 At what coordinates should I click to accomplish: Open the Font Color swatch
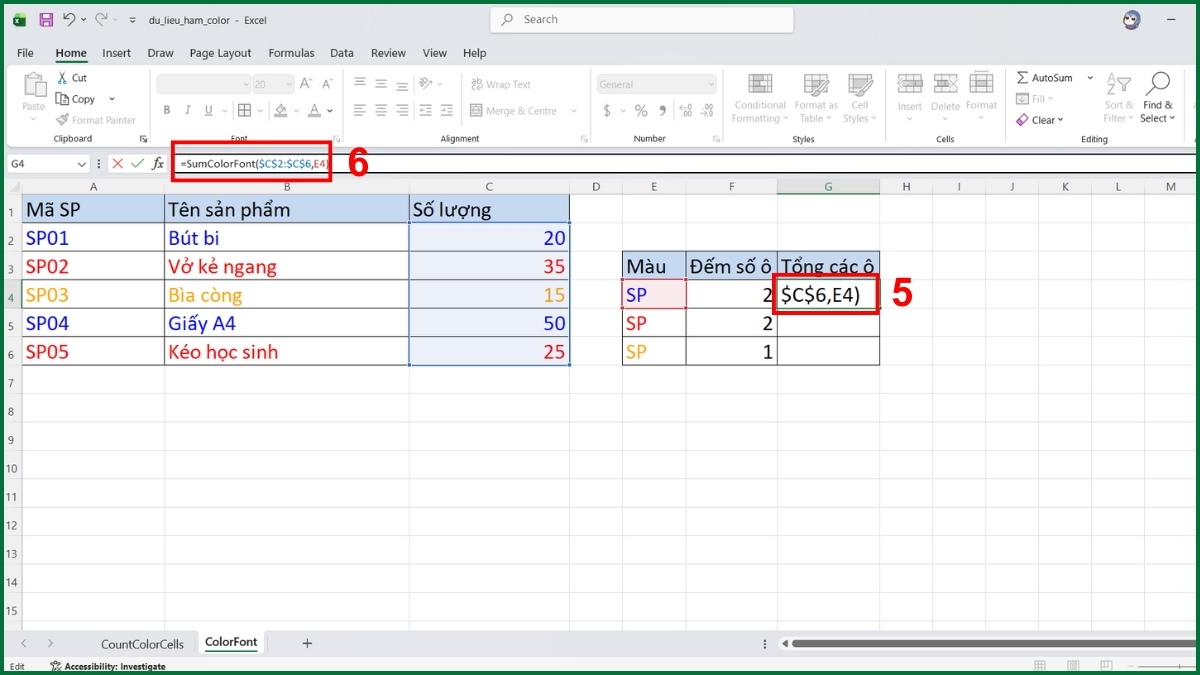(316, 110)
